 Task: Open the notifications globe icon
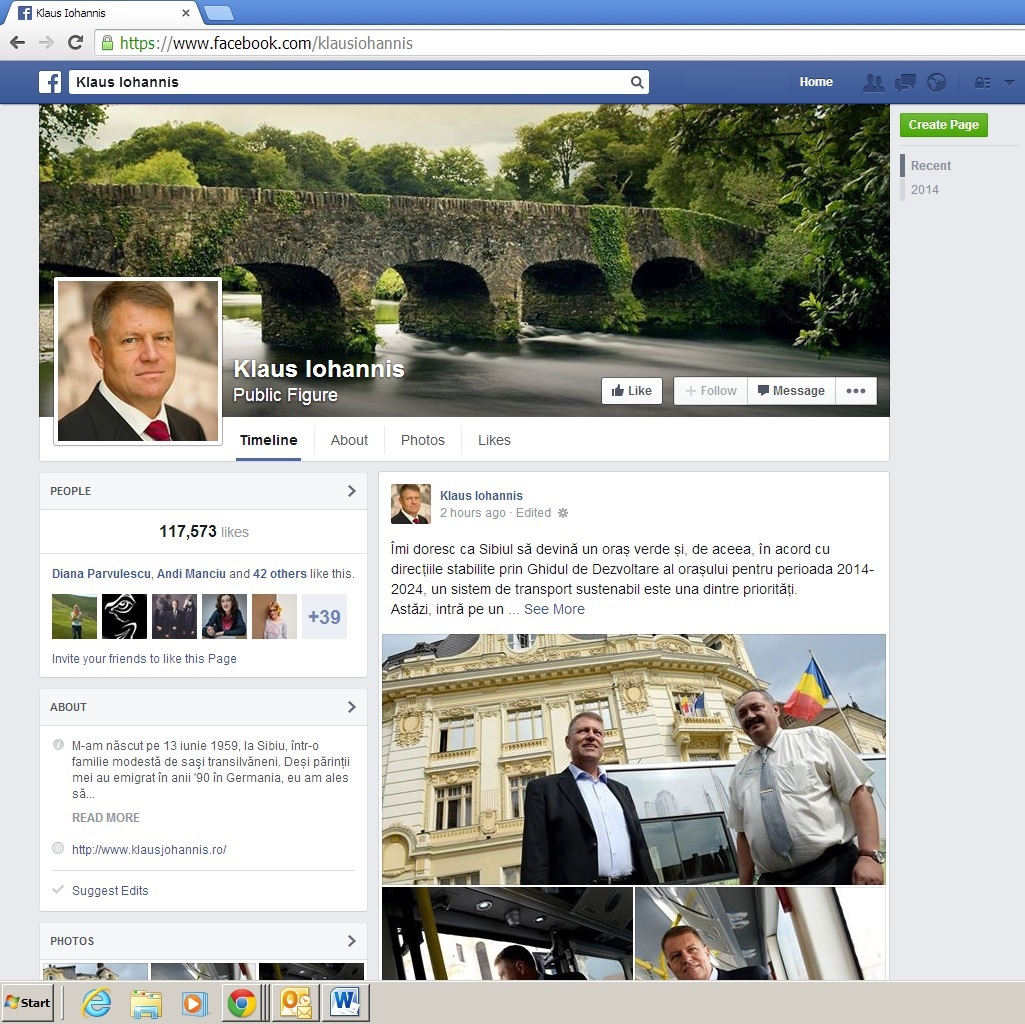coord(937,82)
